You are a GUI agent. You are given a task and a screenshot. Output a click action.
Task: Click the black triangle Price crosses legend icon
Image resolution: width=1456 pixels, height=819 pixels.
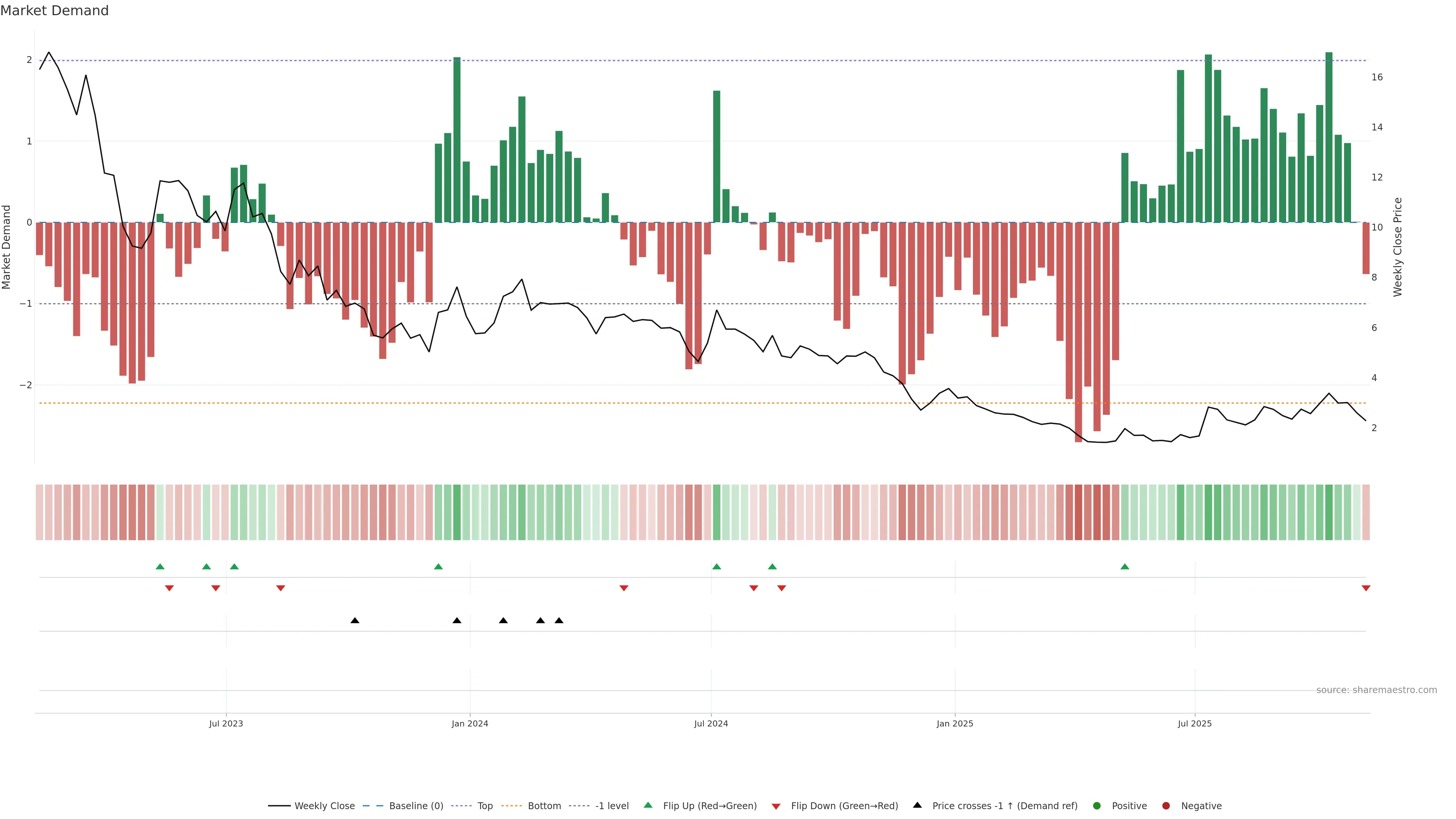tap(917, 805)
